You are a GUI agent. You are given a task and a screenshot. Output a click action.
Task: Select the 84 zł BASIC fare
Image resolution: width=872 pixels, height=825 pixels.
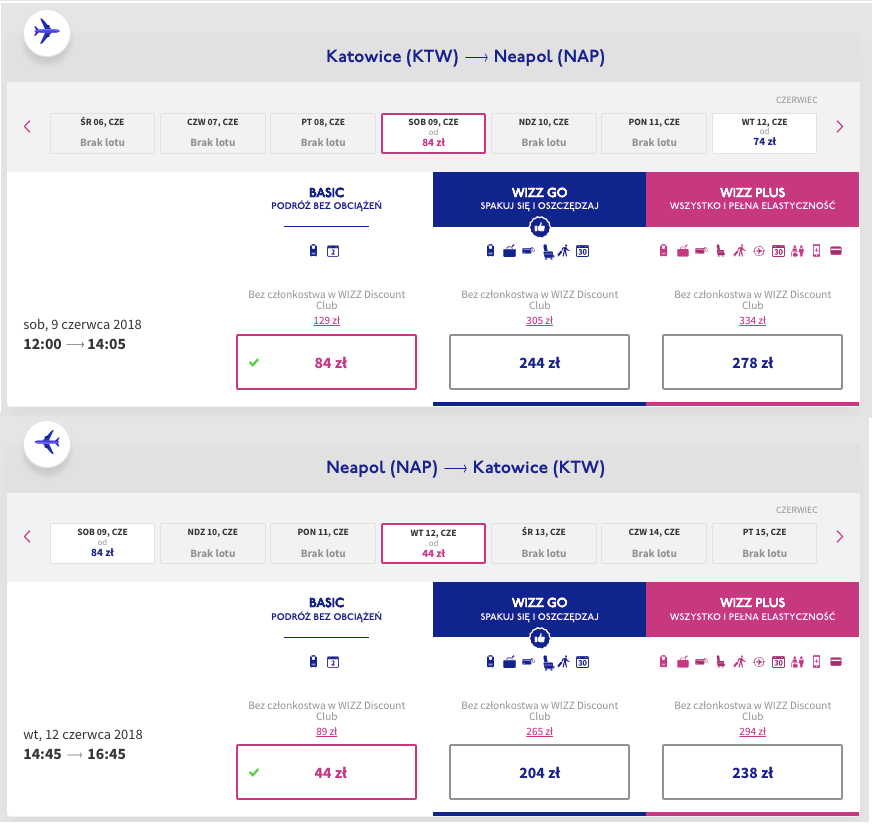point(326,362)
